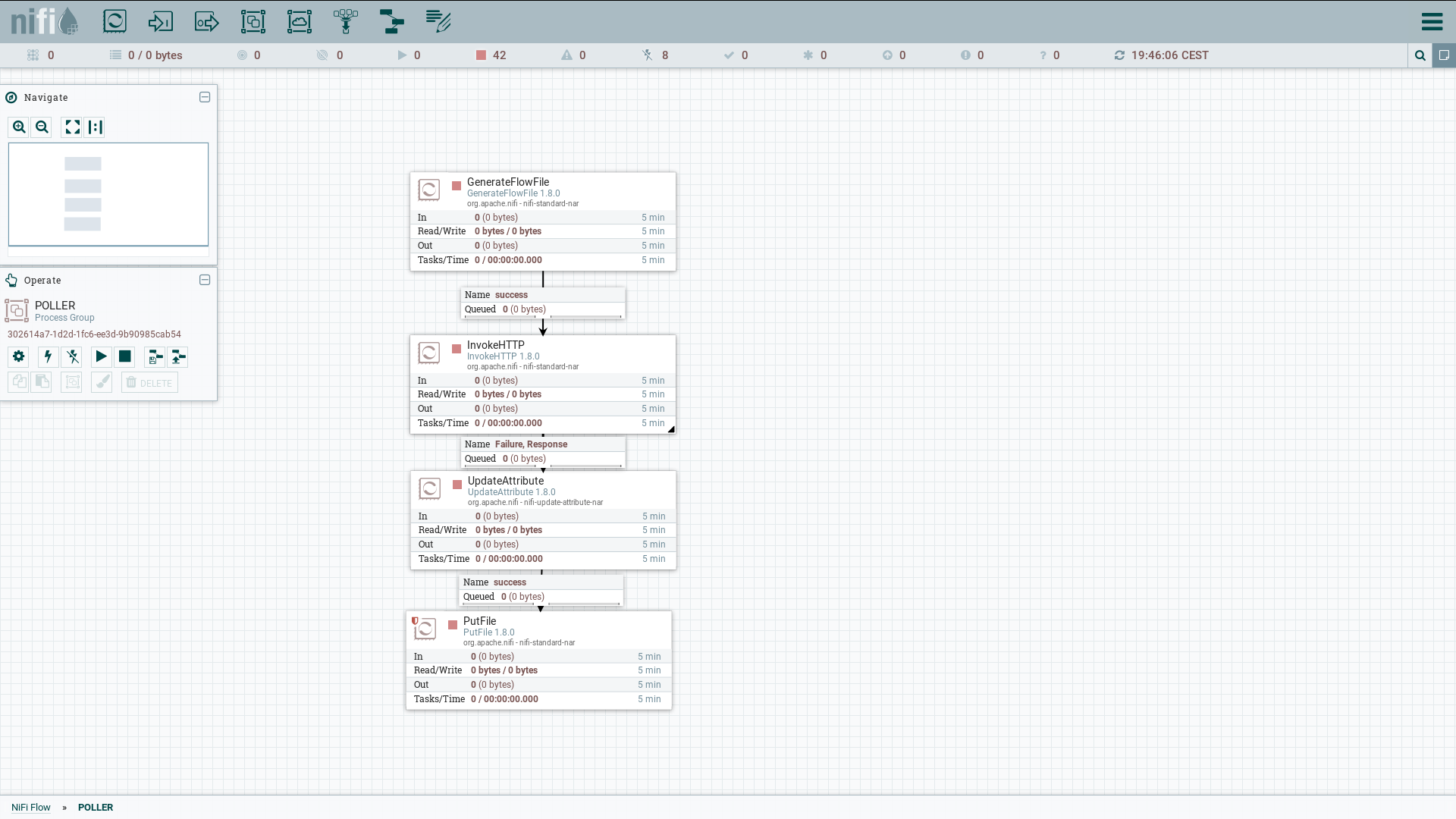Viewport: 1456px width, 819px height.
Task: Click stopped components count 42
Action: click(x=491, y=55)
